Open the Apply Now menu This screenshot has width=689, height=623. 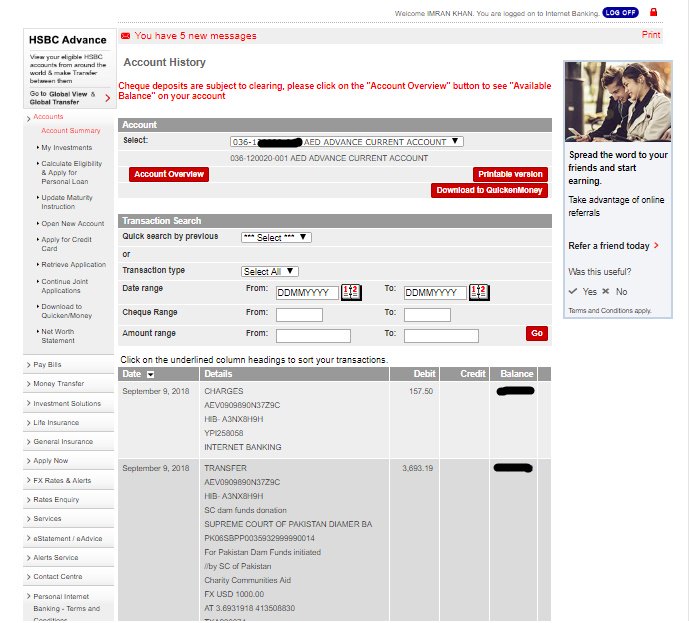tap(51, 460)
